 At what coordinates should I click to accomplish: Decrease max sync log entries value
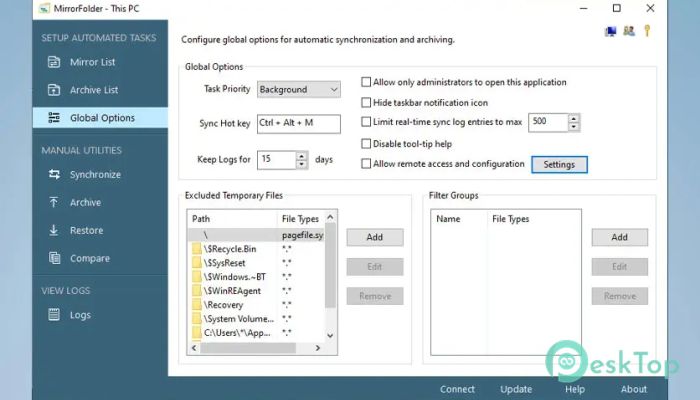coord(574,127)
